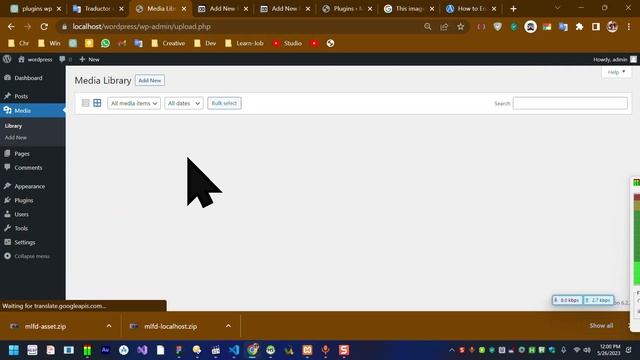The width and height of the screenshot is (640, 360).
Task: Show hidden system tray icons
Action: [452, 350]
